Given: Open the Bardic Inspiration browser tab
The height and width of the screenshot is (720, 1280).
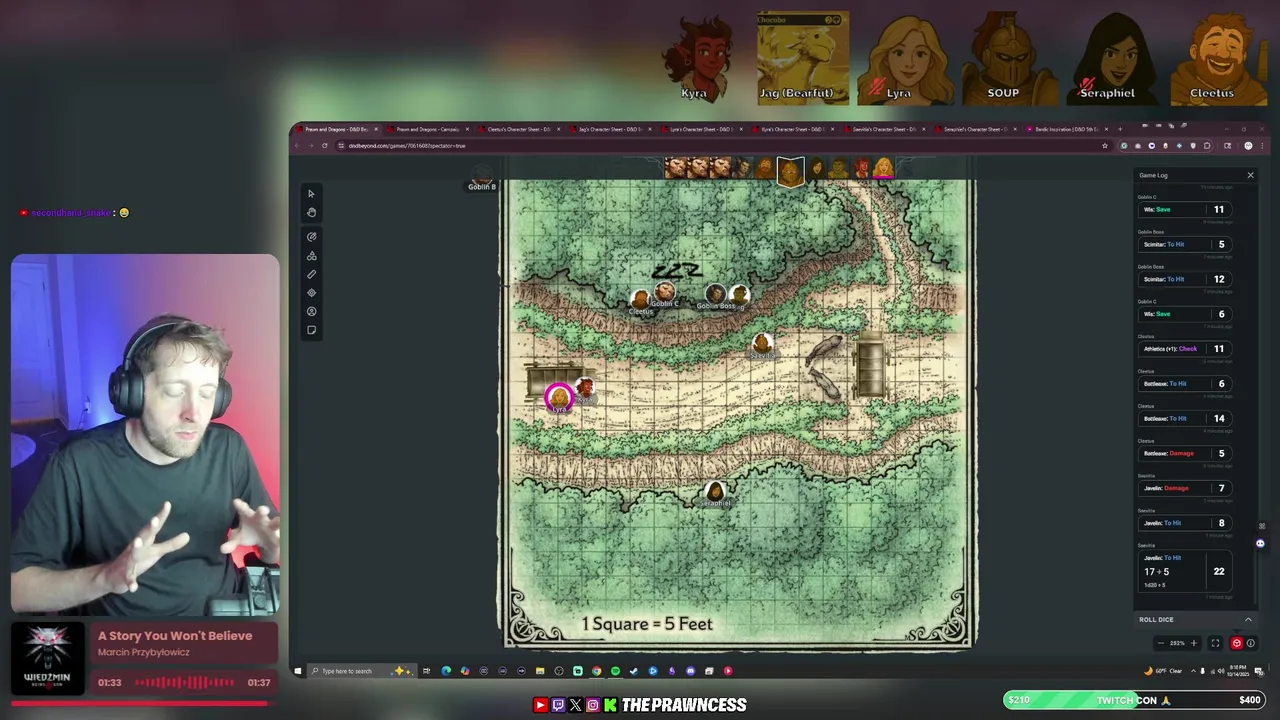Looking at the screenshot, I should pyautogui.click(x=1066, y=129).
